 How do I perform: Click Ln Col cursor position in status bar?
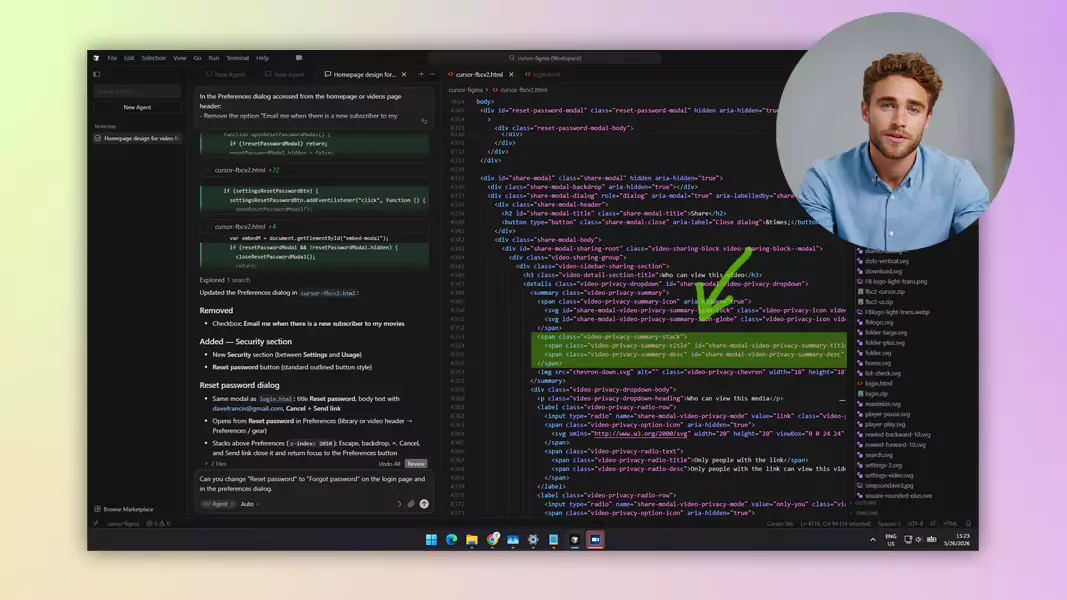click(834, 524)
